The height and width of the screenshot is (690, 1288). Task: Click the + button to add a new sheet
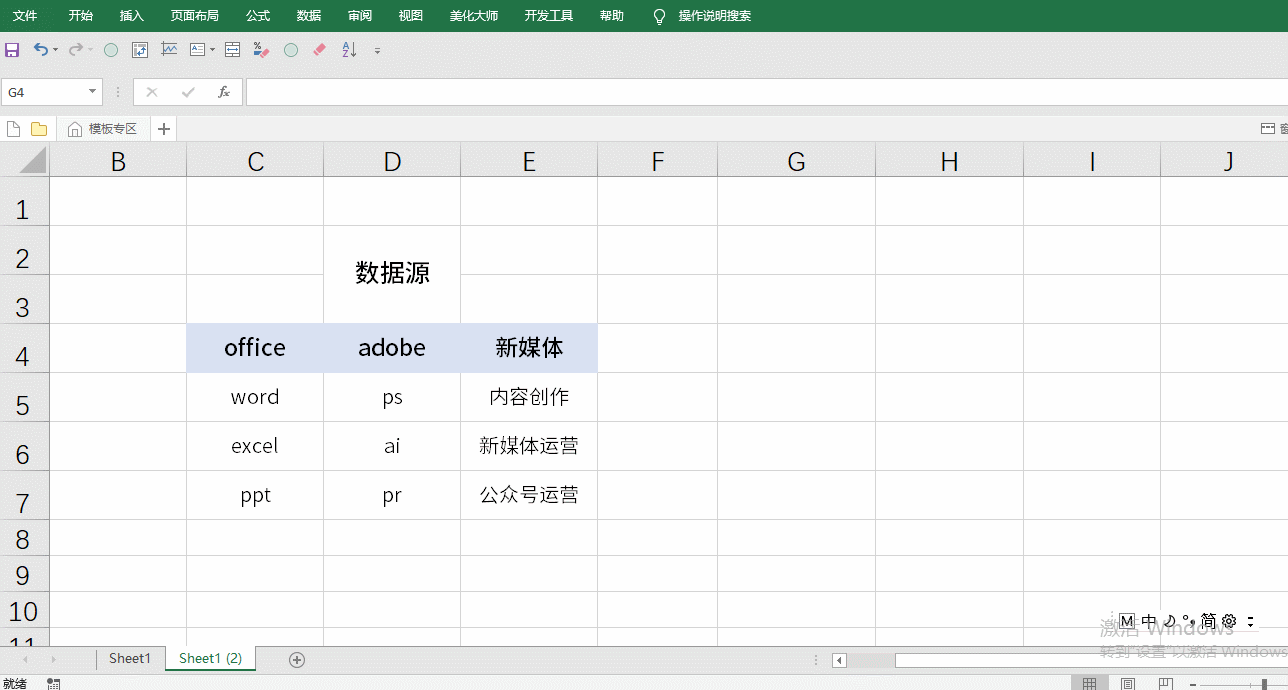[296, 659]
